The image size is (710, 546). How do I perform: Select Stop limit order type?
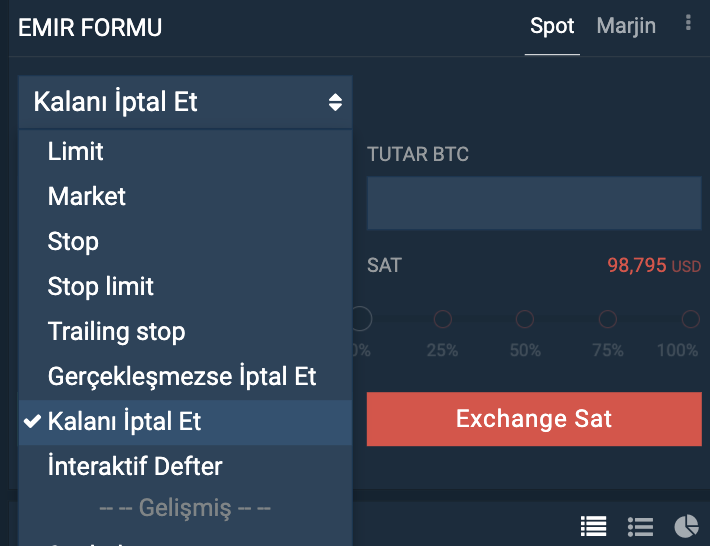[x=186, y=287]
